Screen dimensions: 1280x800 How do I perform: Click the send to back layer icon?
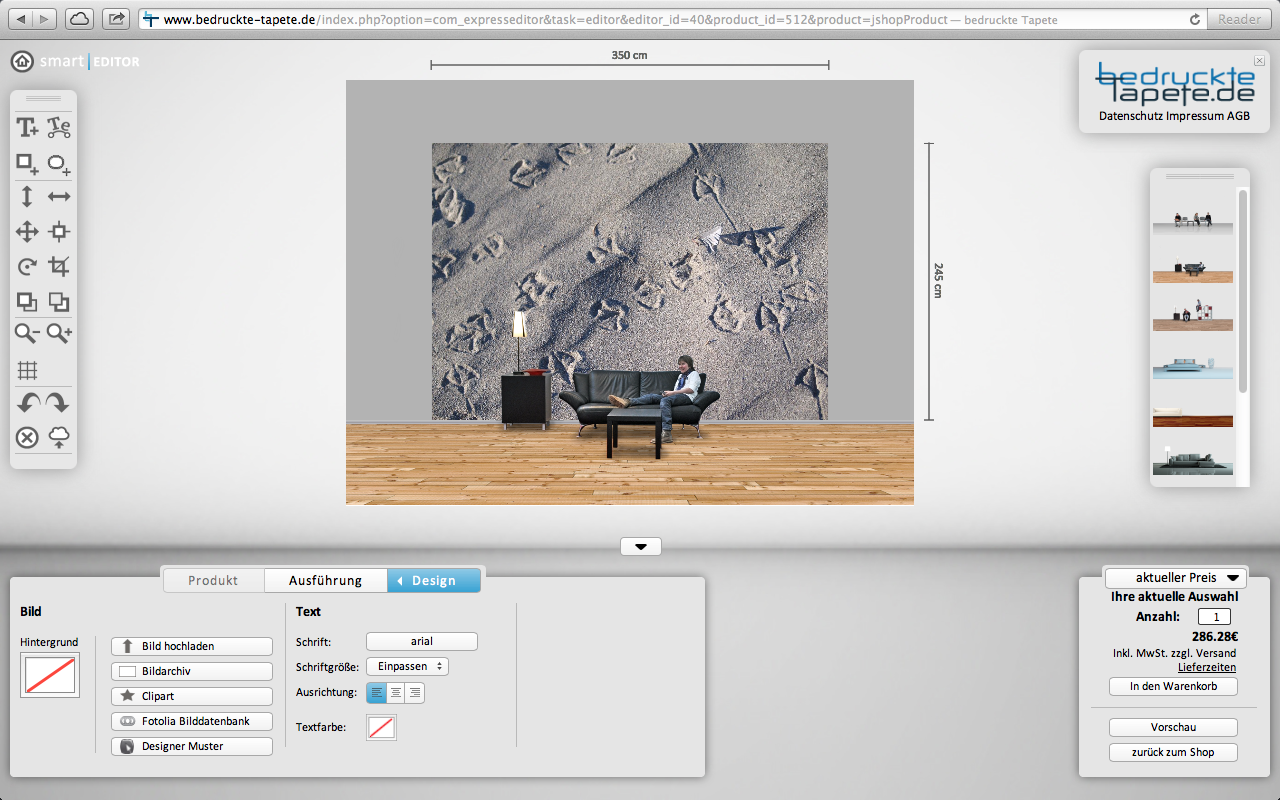coord(59,301)
